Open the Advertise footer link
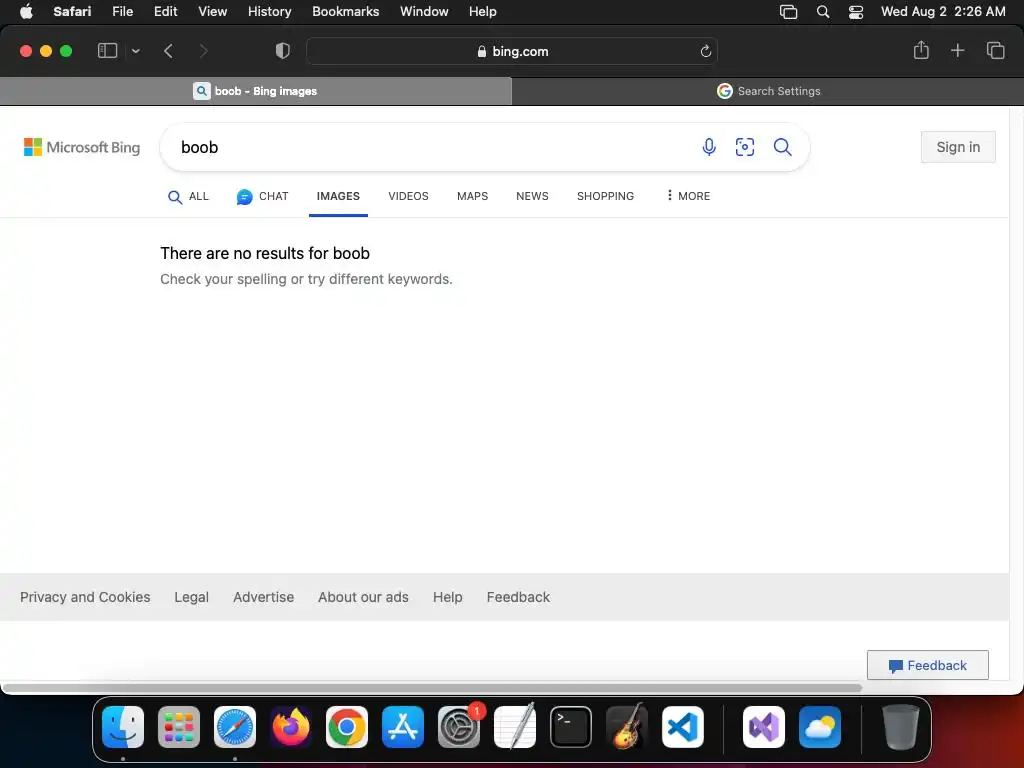 tap(263, 597)
